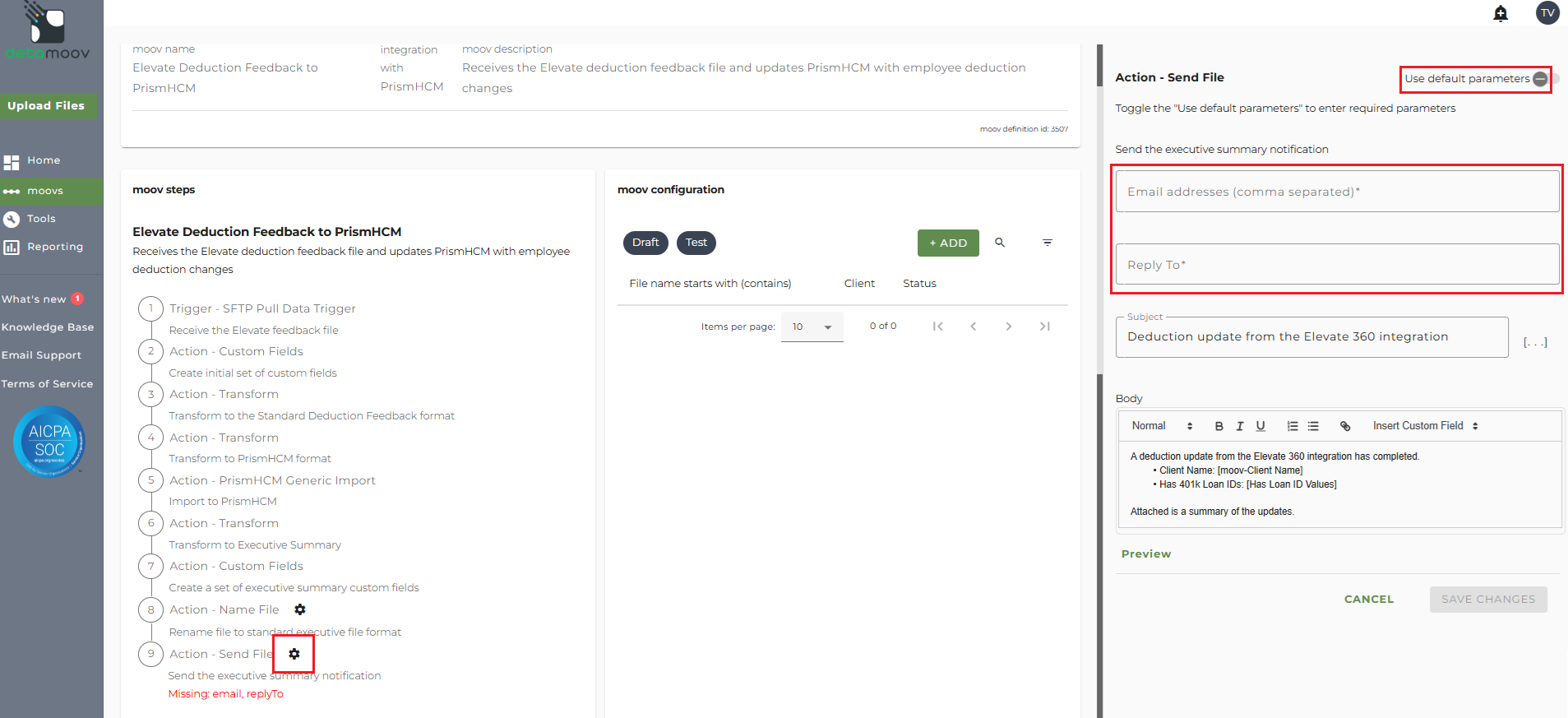The height and width of the screenshot is (718, 1568).
Task: Open Terms of Service link
Action: [47, 384]
